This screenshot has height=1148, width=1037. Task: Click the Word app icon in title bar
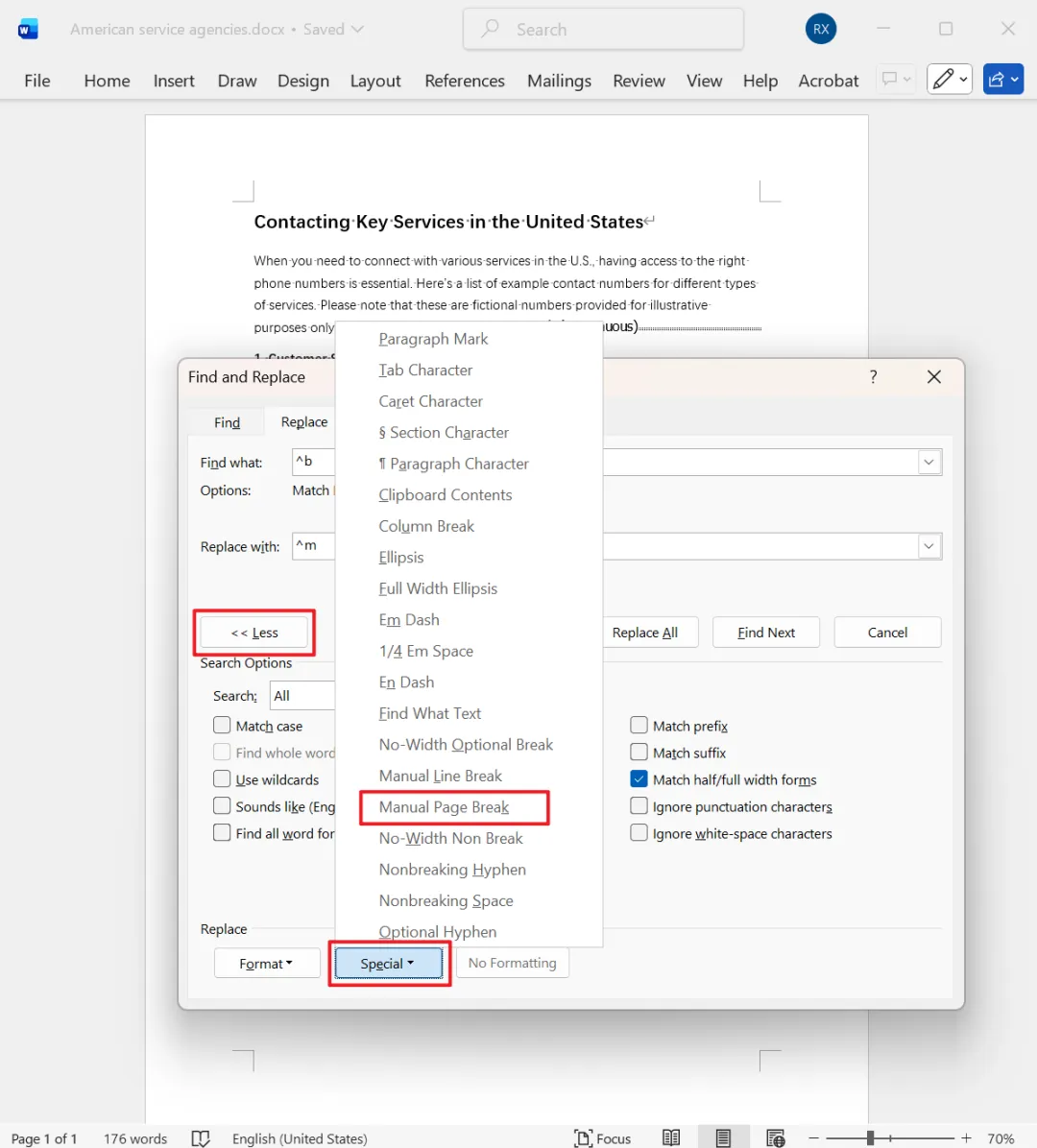pos(28,30)
